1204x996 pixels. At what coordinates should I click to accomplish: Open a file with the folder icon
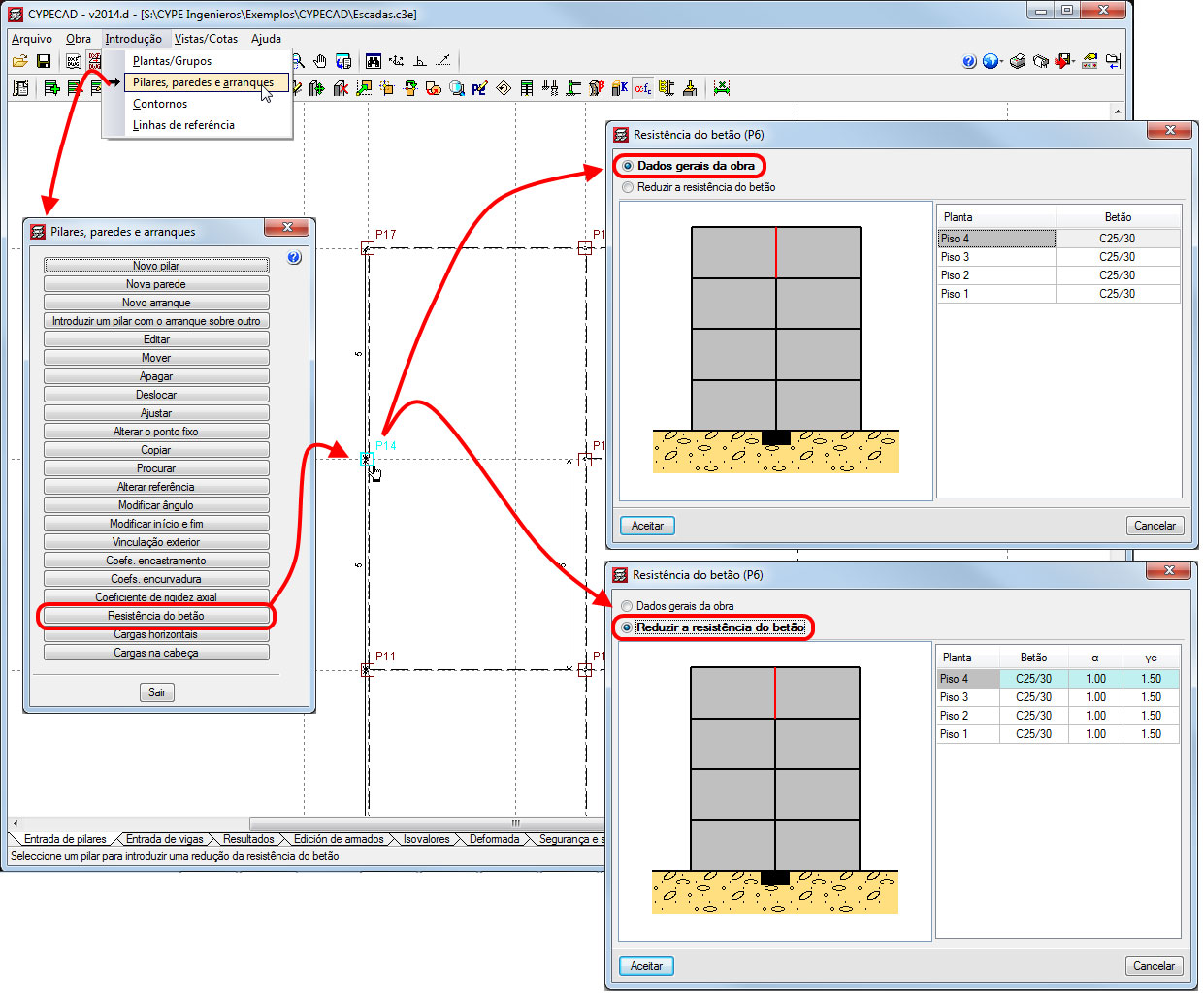pos(19,61)
